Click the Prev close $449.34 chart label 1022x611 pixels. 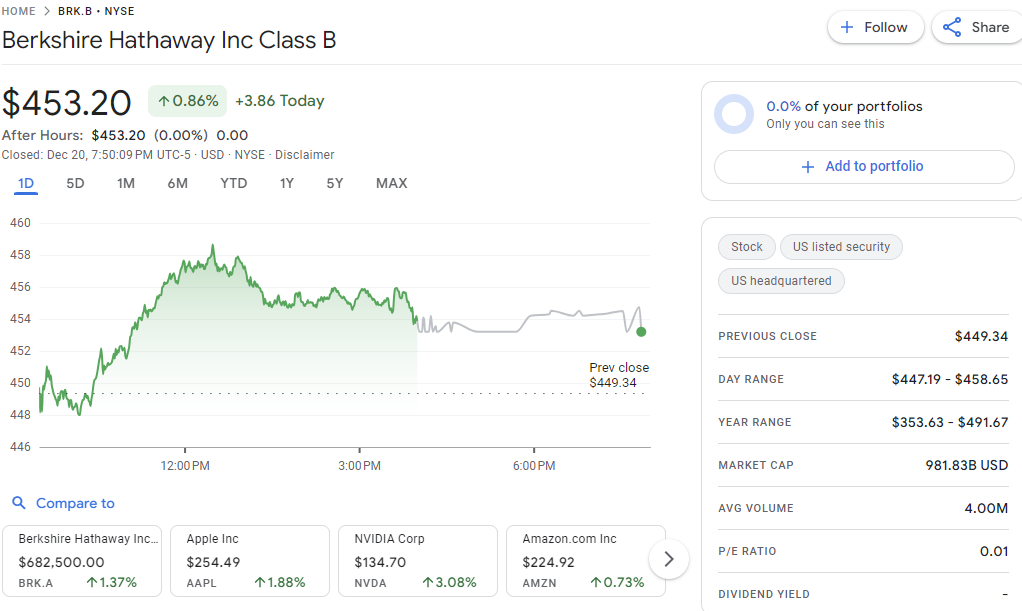[x=619, y=375]
